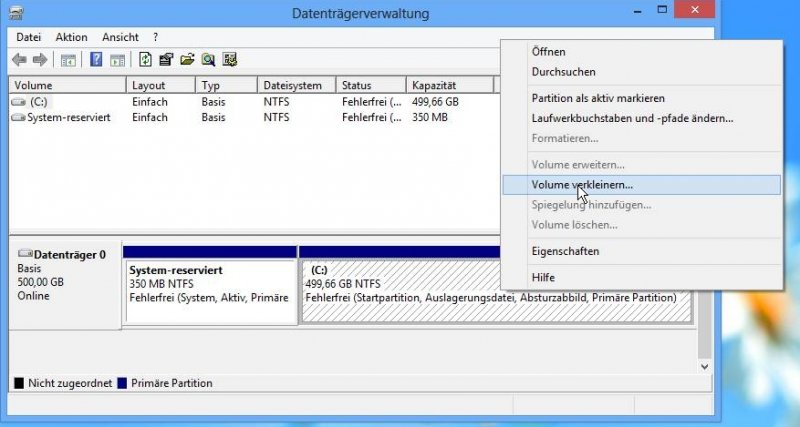Click the black Nicht zugeordnet legend swatch
Image resolution: width=800 pixels, height=427 pixels.
tap(19, 383)
